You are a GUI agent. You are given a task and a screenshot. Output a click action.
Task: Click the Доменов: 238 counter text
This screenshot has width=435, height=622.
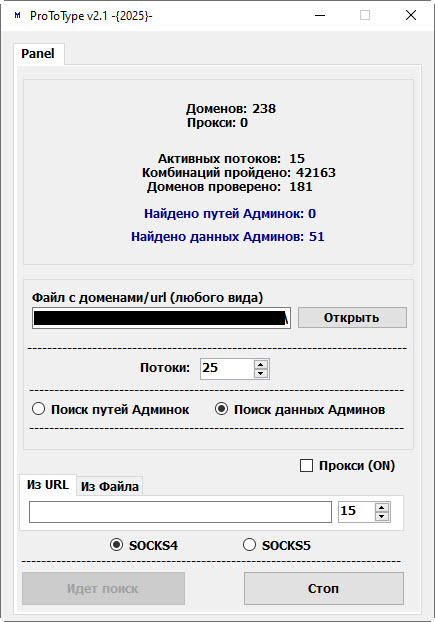(x=231, y=109)
